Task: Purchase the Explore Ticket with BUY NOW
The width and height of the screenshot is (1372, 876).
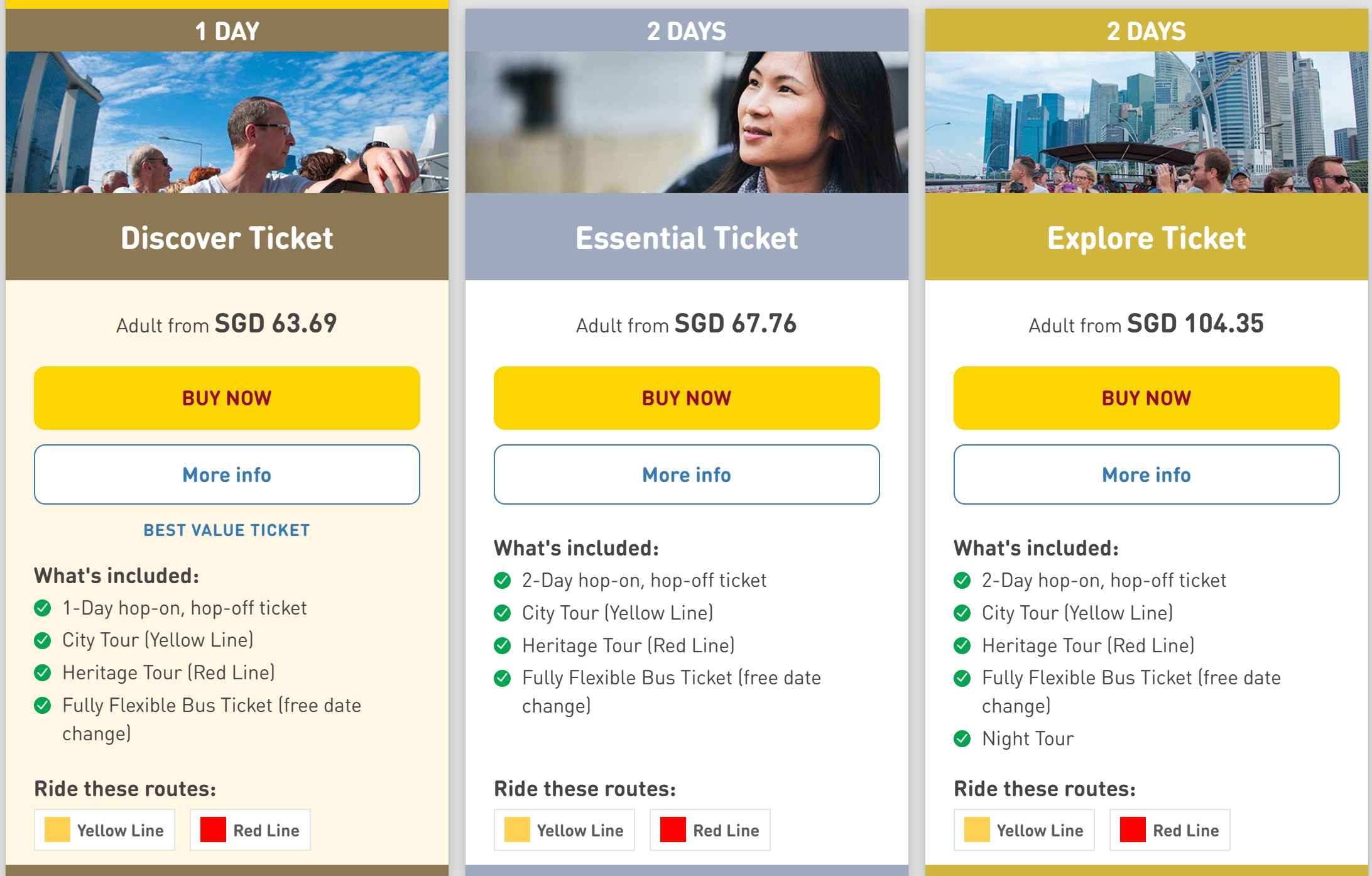Action: [x=1146, y=398]
